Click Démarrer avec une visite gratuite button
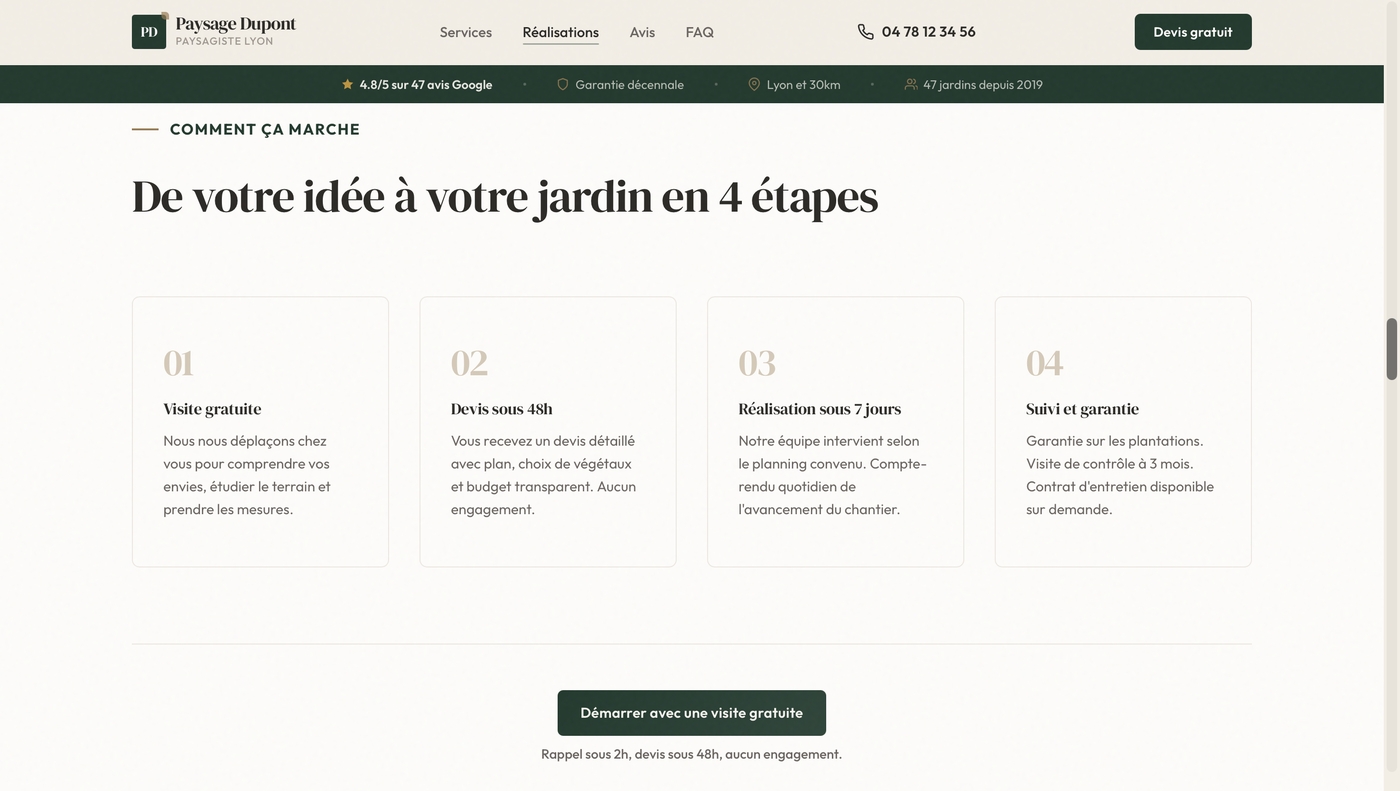The height and width of the screenshot is (791, 1400). coord(692,713)
